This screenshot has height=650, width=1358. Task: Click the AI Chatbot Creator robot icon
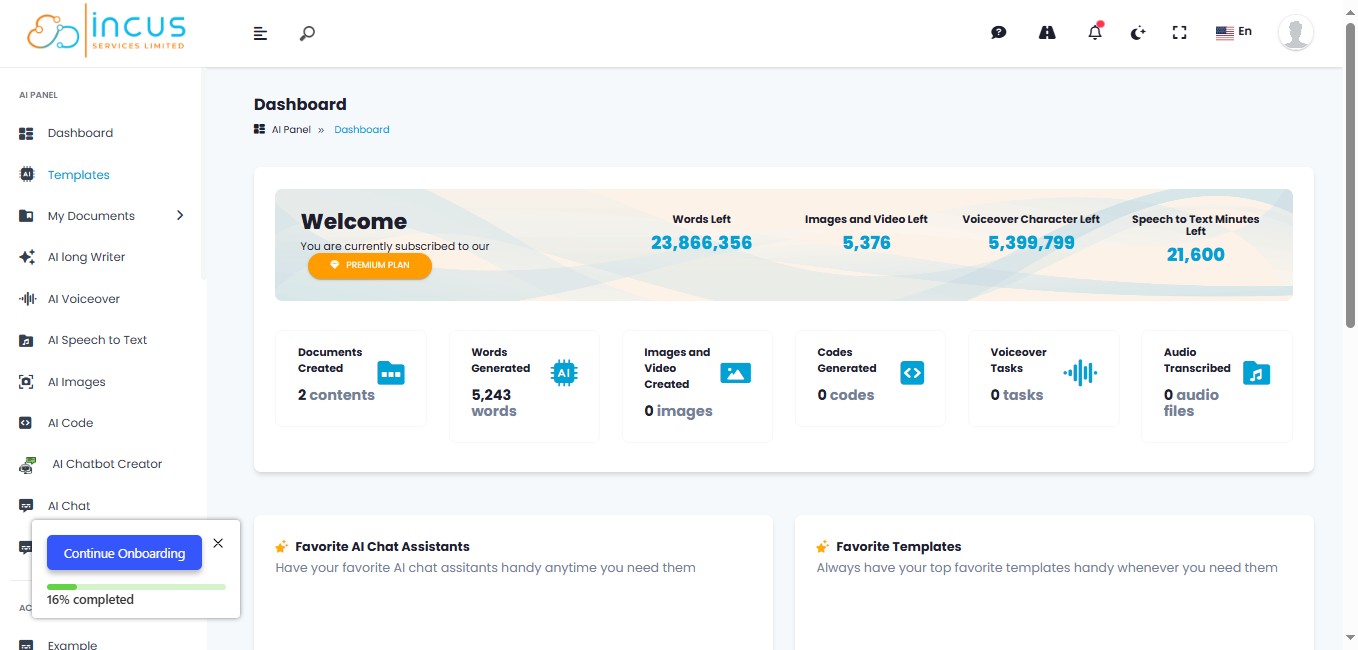(29, 465)
